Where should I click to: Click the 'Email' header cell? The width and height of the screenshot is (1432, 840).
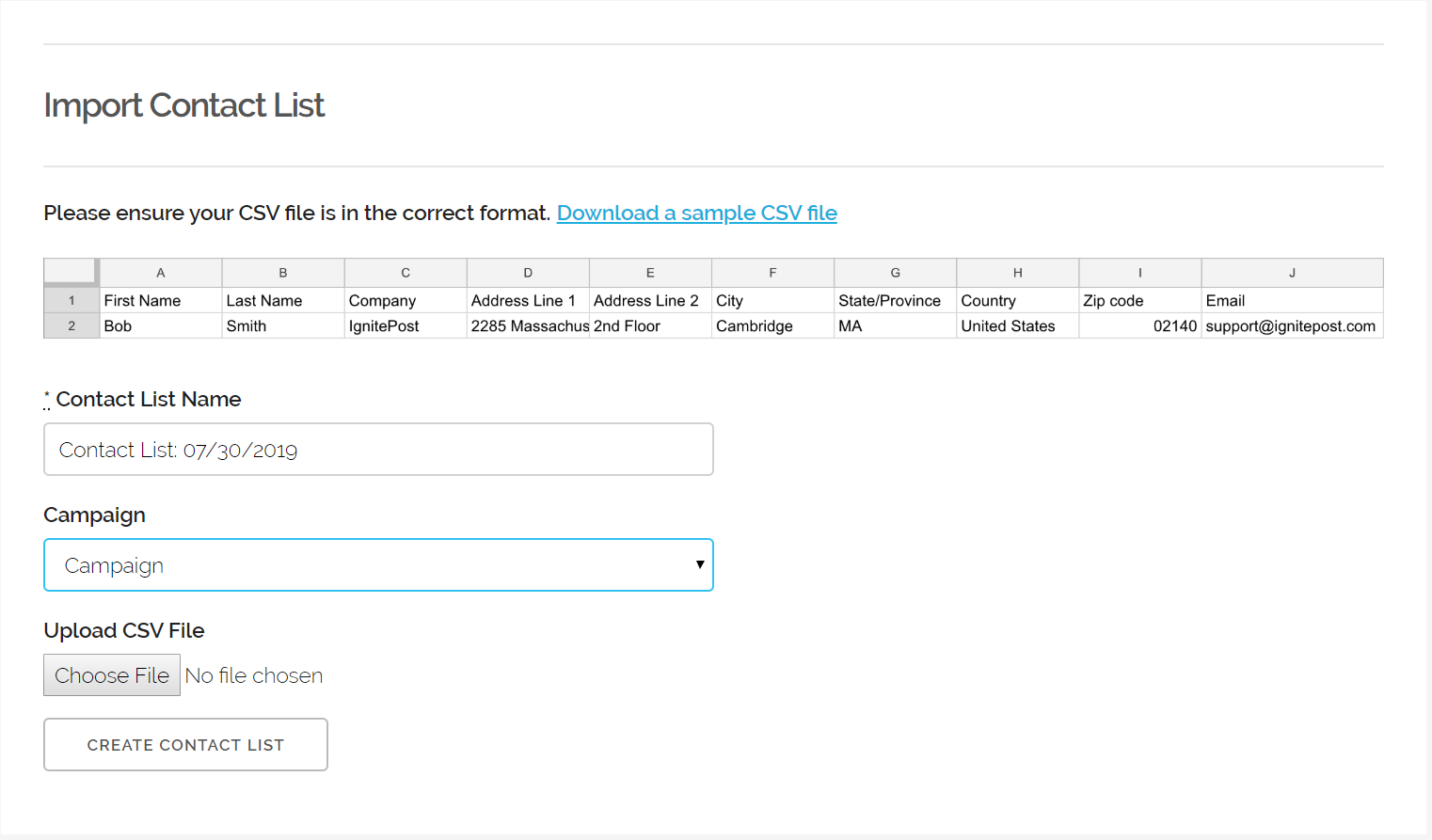(x=1292, y=300)
